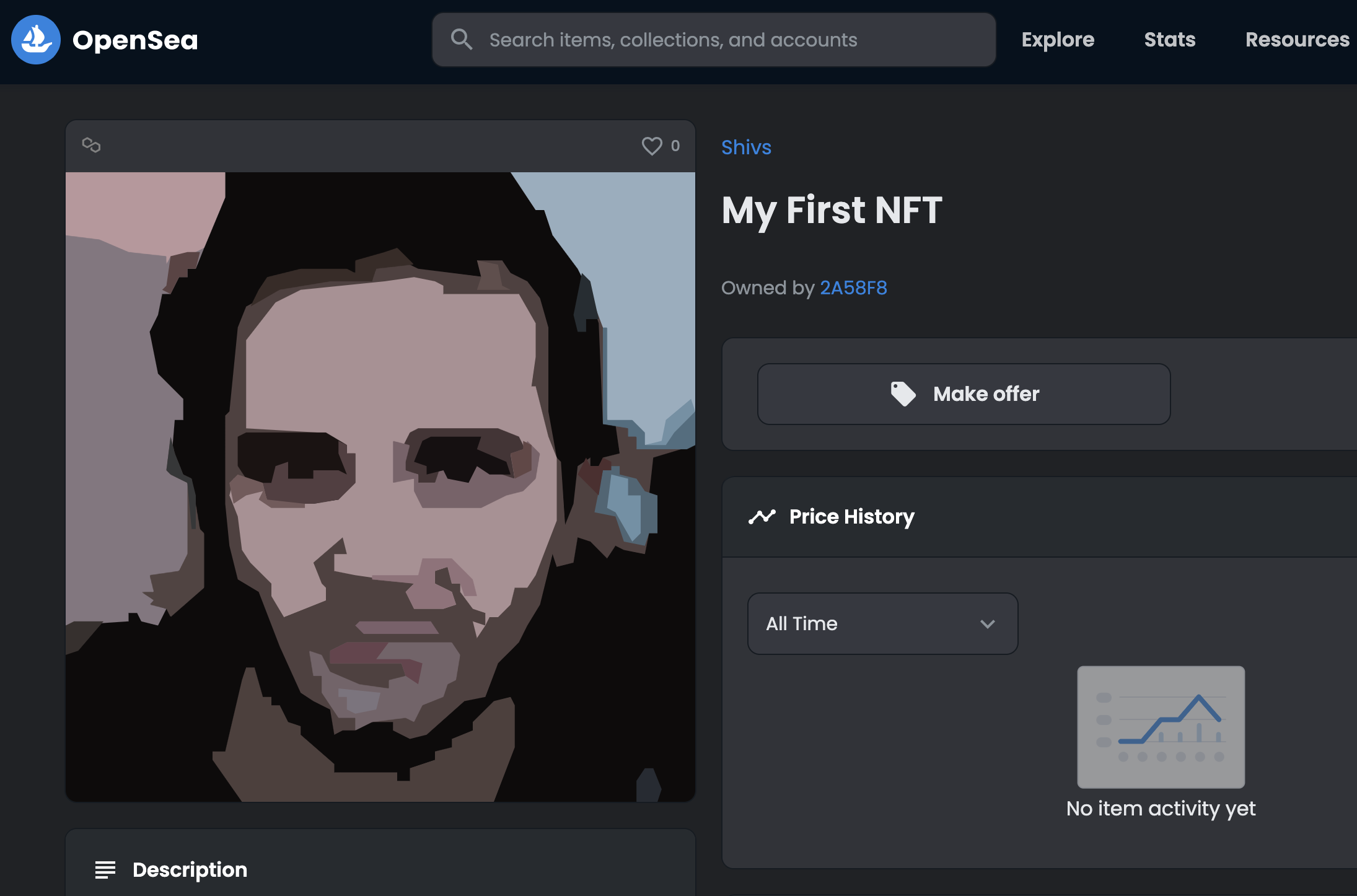The height and width of the screenshot is (896, 1357).
Task: Expand the Price History time range options
Action: coord(882,623)
